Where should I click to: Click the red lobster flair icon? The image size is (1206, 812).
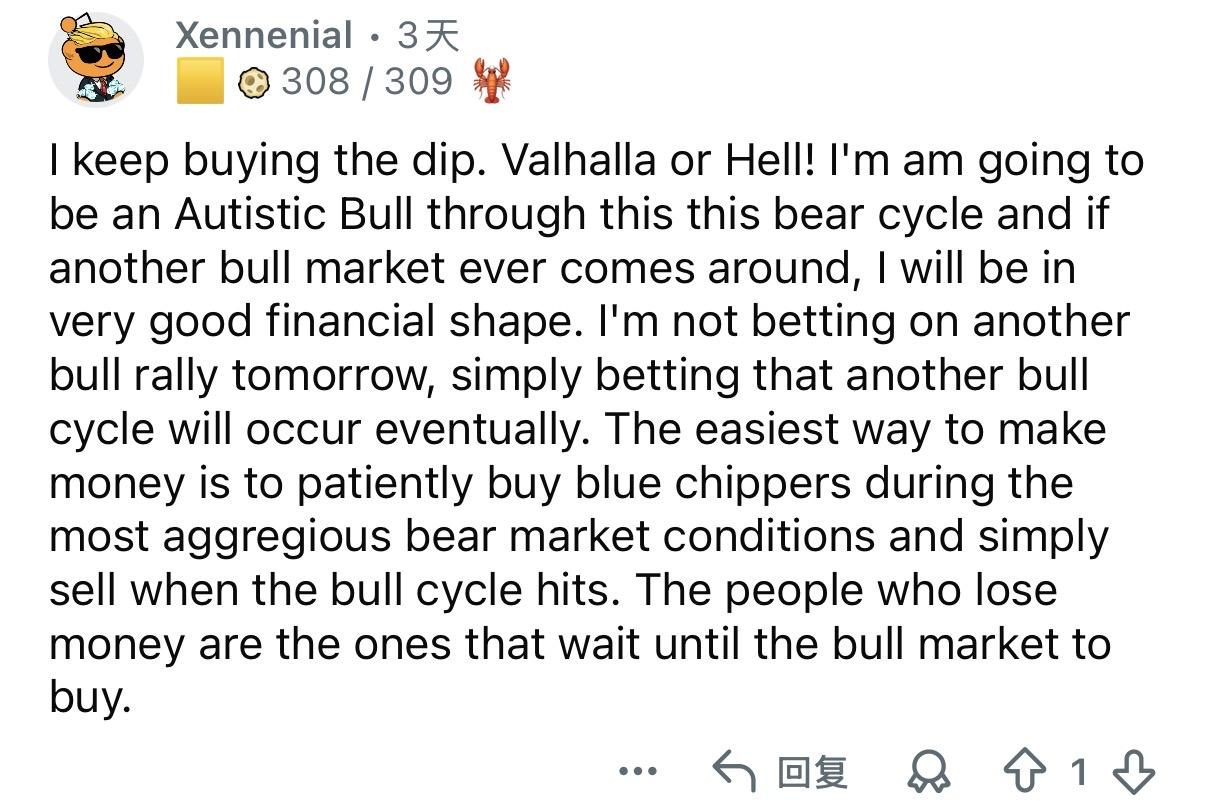click(x=490, y=80)
